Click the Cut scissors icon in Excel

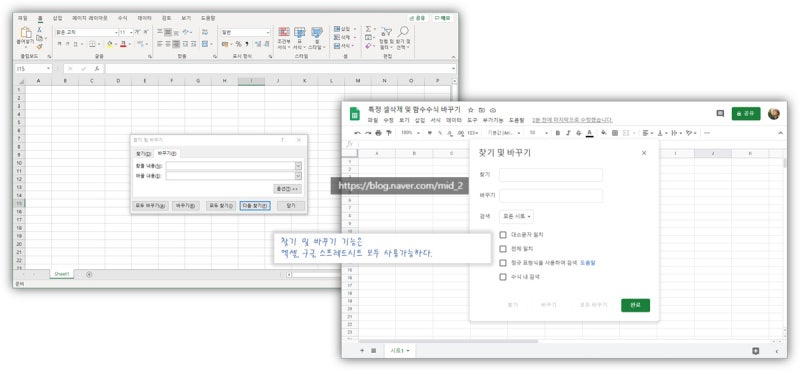(39, 30)
